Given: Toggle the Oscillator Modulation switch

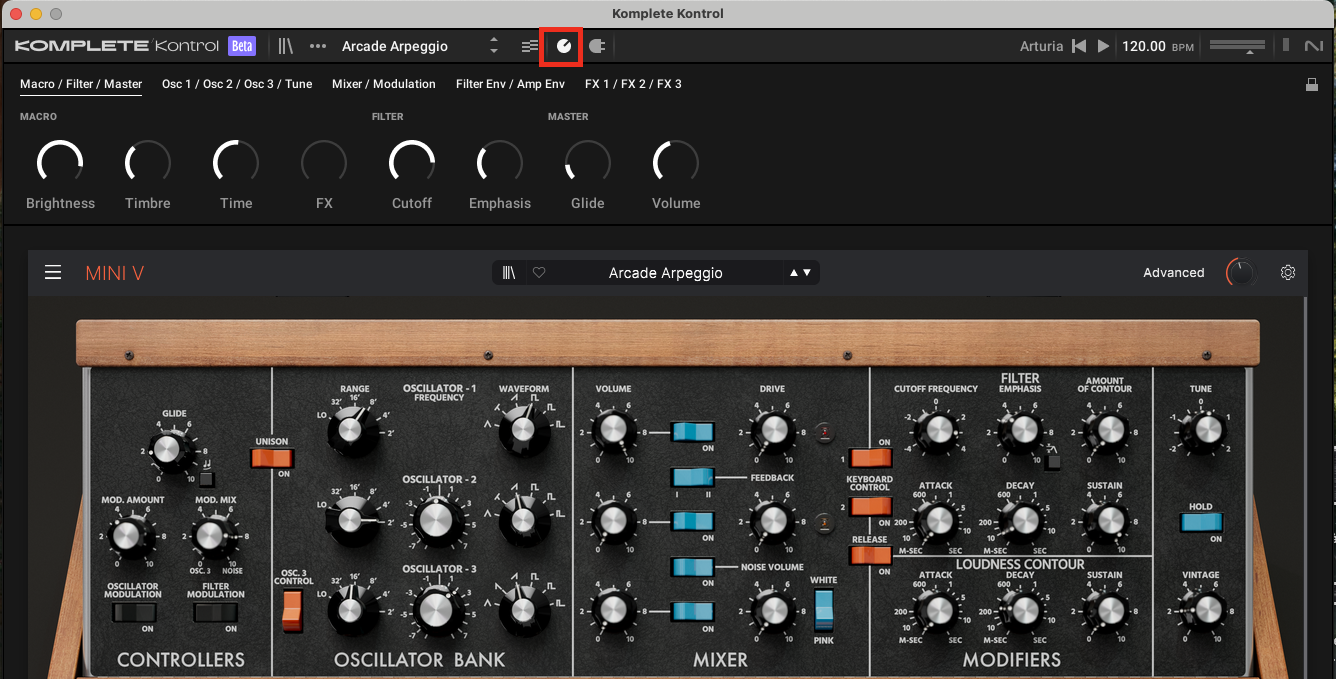Looking at the screenshot, I should click(133, 612).
